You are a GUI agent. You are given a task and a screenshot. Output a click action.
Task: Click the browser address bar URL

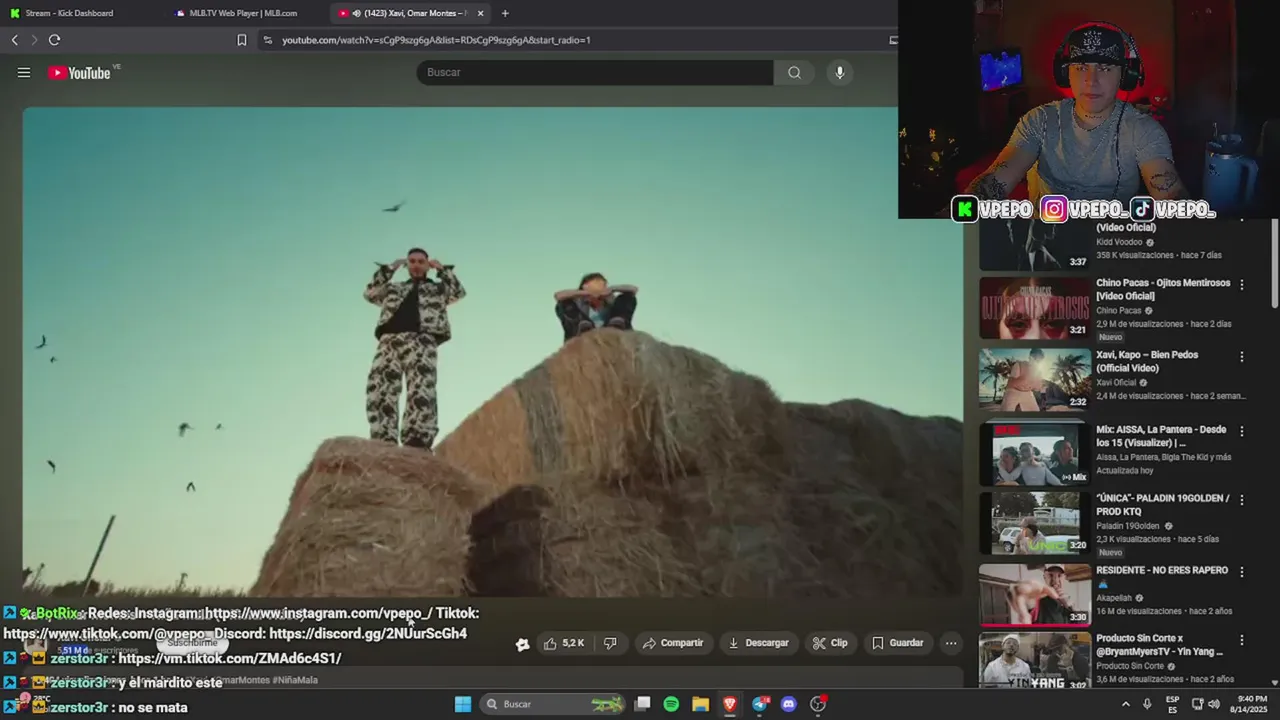coord(436,40)
